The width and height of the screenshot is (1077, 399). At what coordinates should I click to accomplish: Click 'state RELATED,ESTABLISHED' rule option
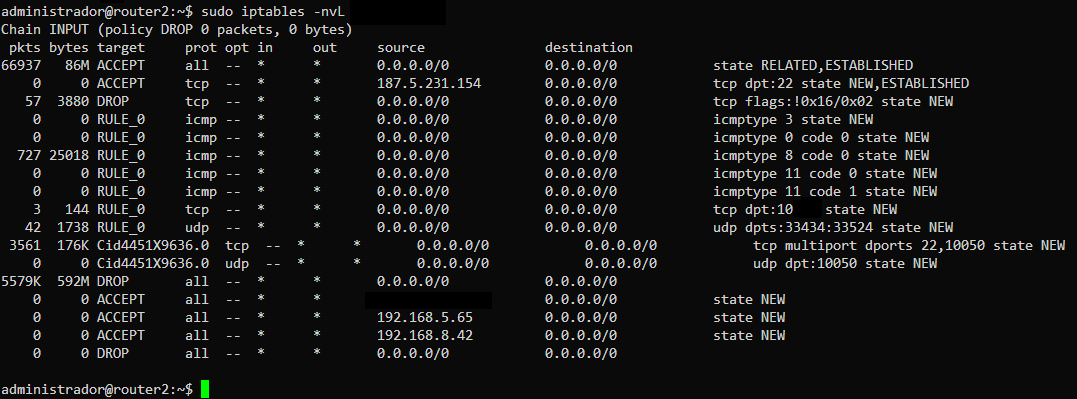point(813,66)
